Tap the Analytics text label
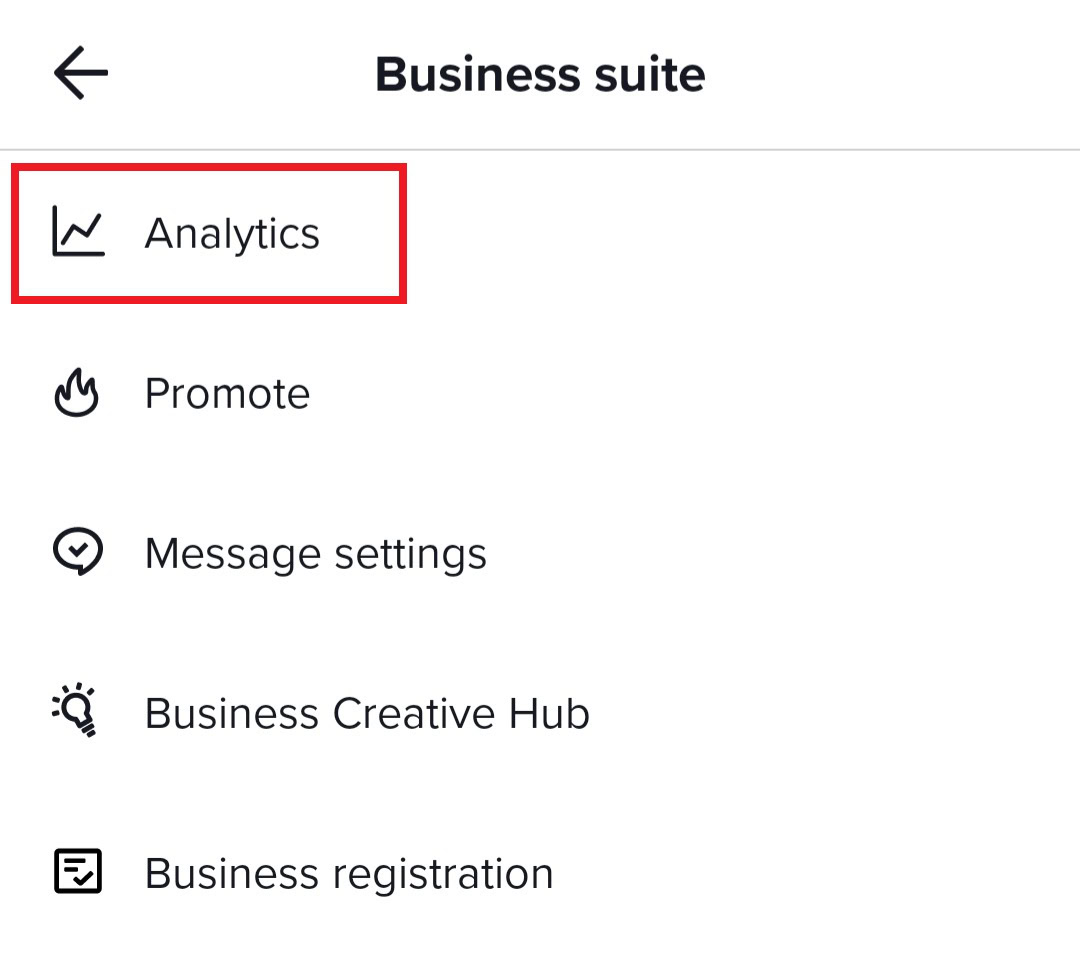 tap(232, 234)
